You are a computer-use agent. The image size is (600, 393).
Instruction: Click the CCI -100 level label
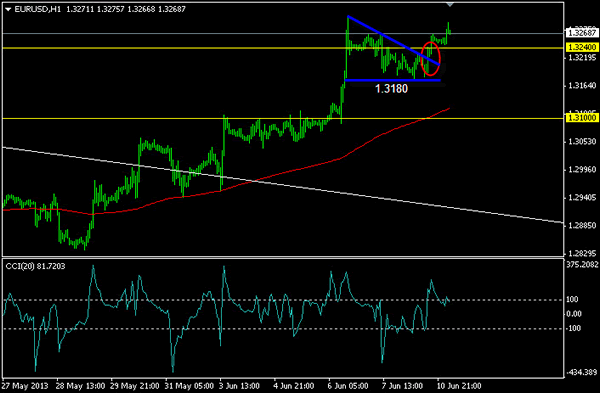point(573,328)
